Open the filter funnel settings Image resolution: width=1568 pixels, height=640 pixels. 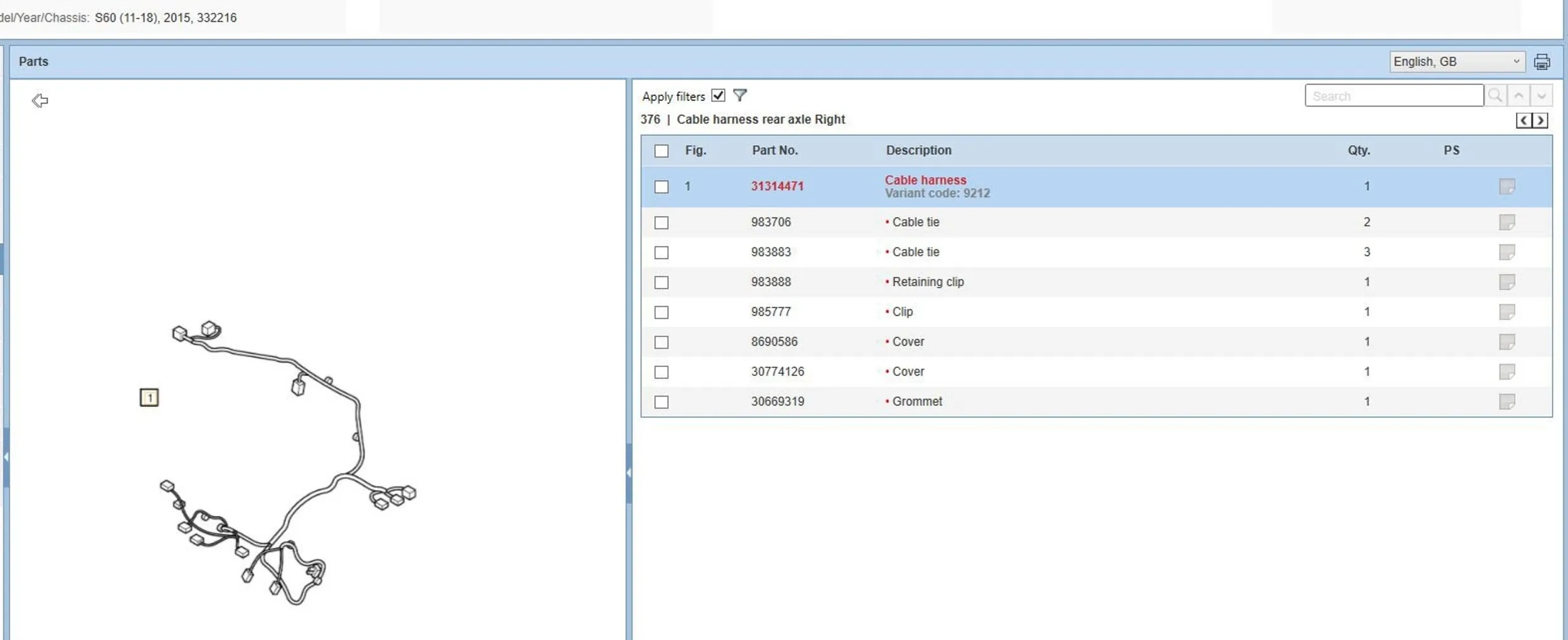tap(740, 95)
